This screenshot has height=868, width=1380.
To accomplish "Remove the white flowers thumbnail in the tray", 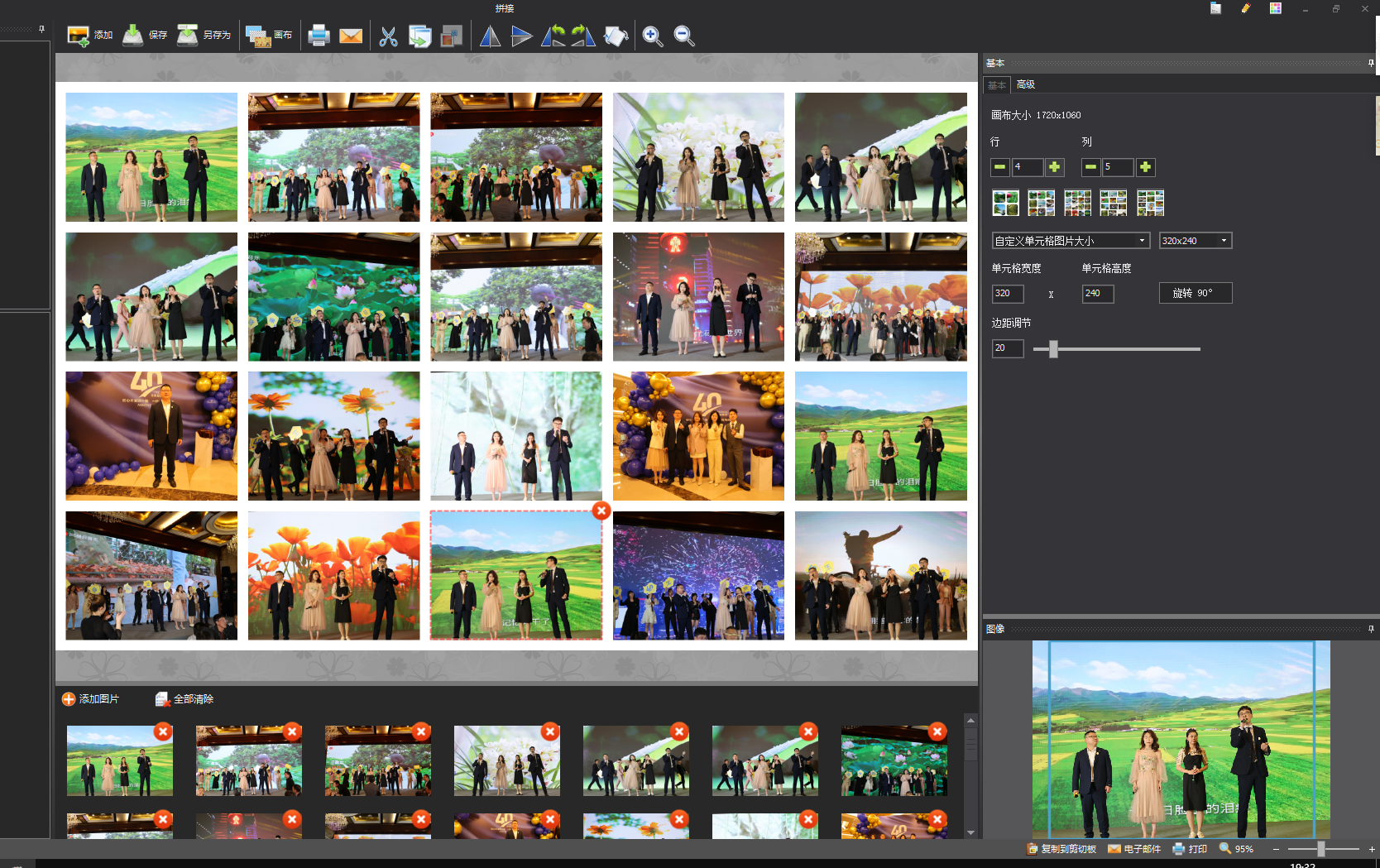I will 550,731.
